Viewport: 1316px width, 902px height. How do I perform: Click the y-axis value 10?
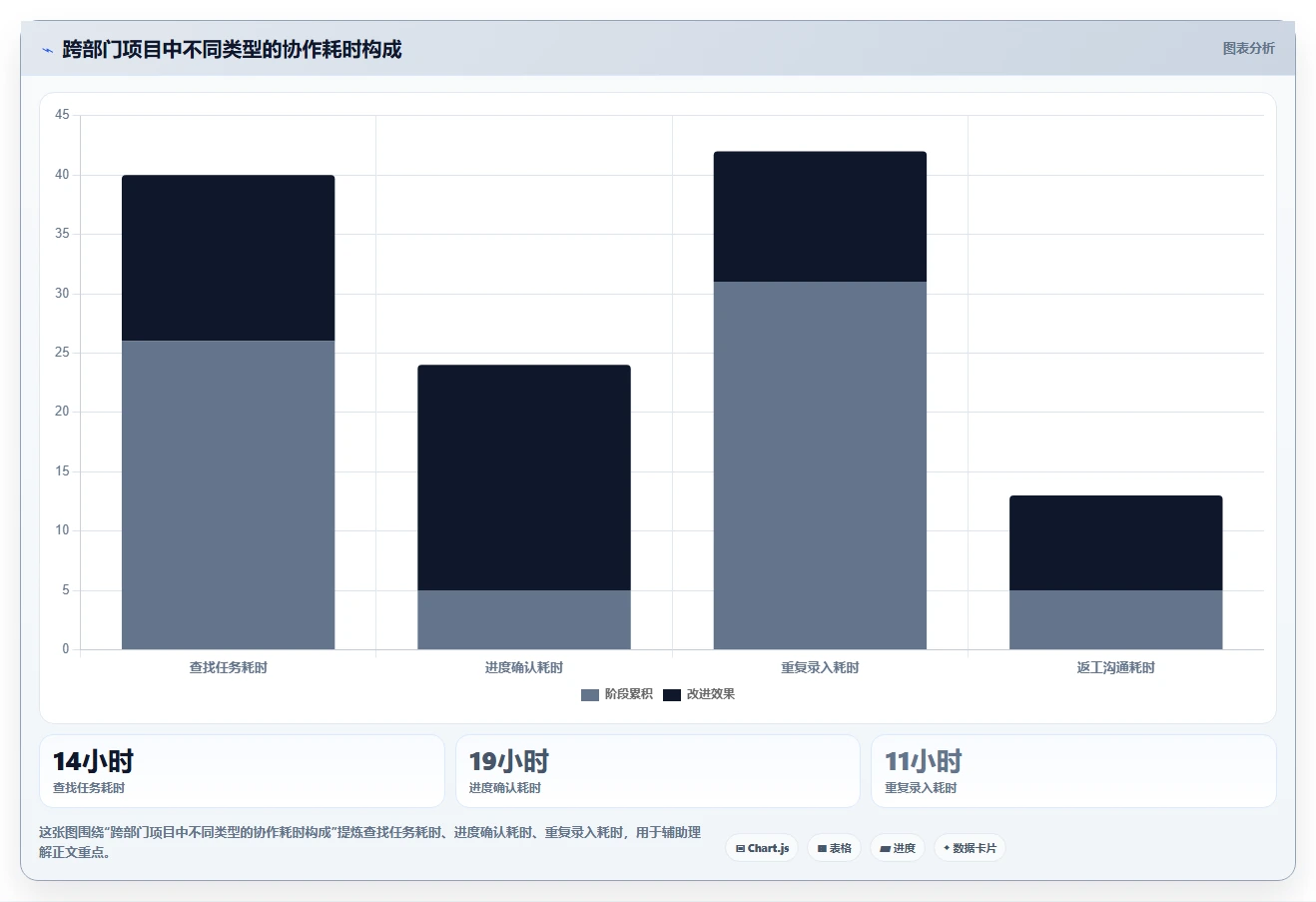pos(62,530)
